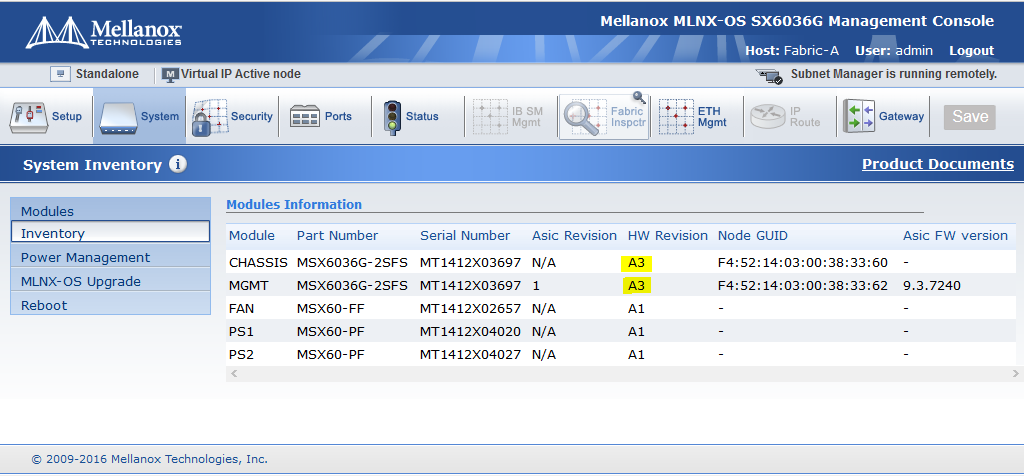Log out via the Logout link
The width and height of the screenshot is (1024, 476).
click(x=972, y=51)
